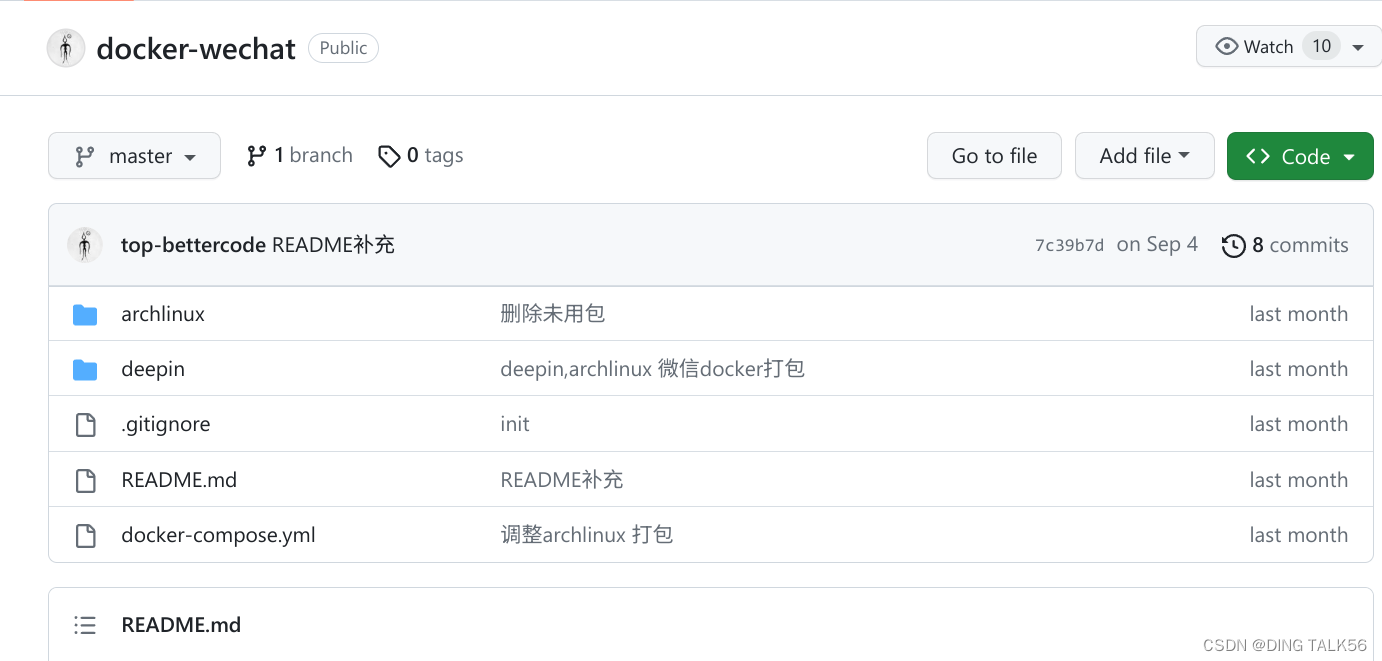Click the Public label next to docker-wechat
1382x661 pixels.
click(x=343, y=47)
